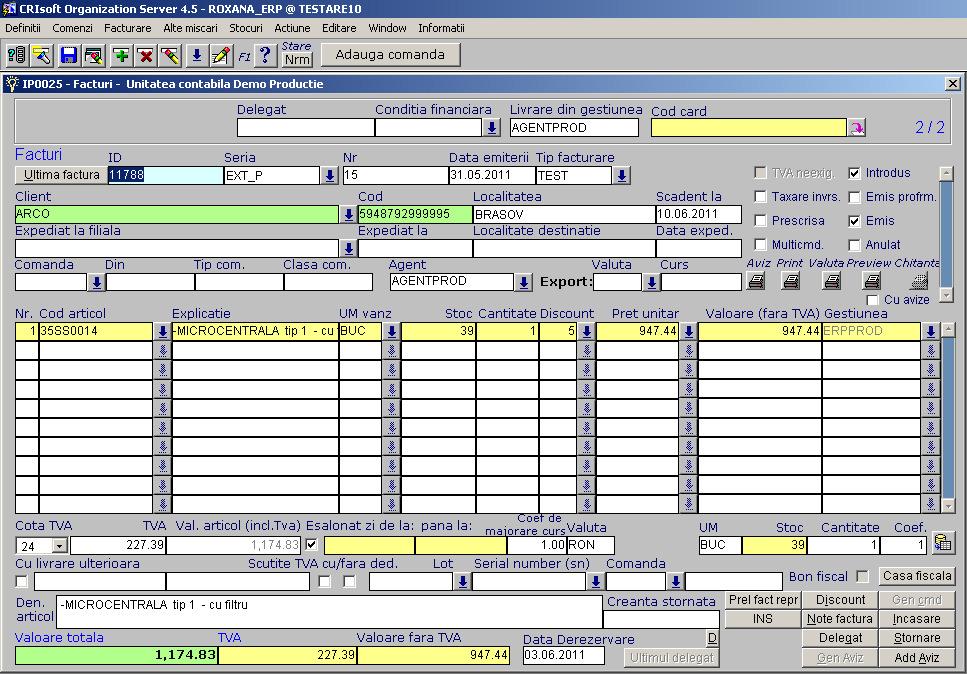The width and height of the screenshot is (967, 674).
Task: Open the Cod articol lookup arrow for 35SS0014
Action: [x=162, y=331]
